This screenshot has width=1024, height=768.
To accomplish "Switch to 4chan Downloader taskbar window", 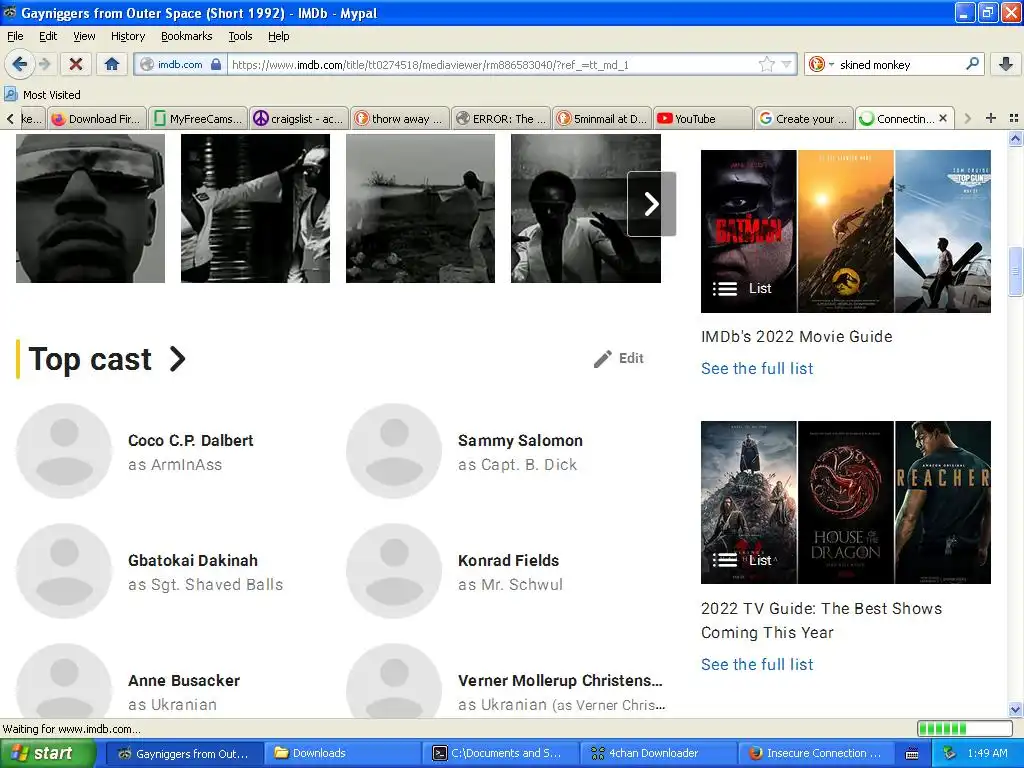I will (x=659, y=753).
